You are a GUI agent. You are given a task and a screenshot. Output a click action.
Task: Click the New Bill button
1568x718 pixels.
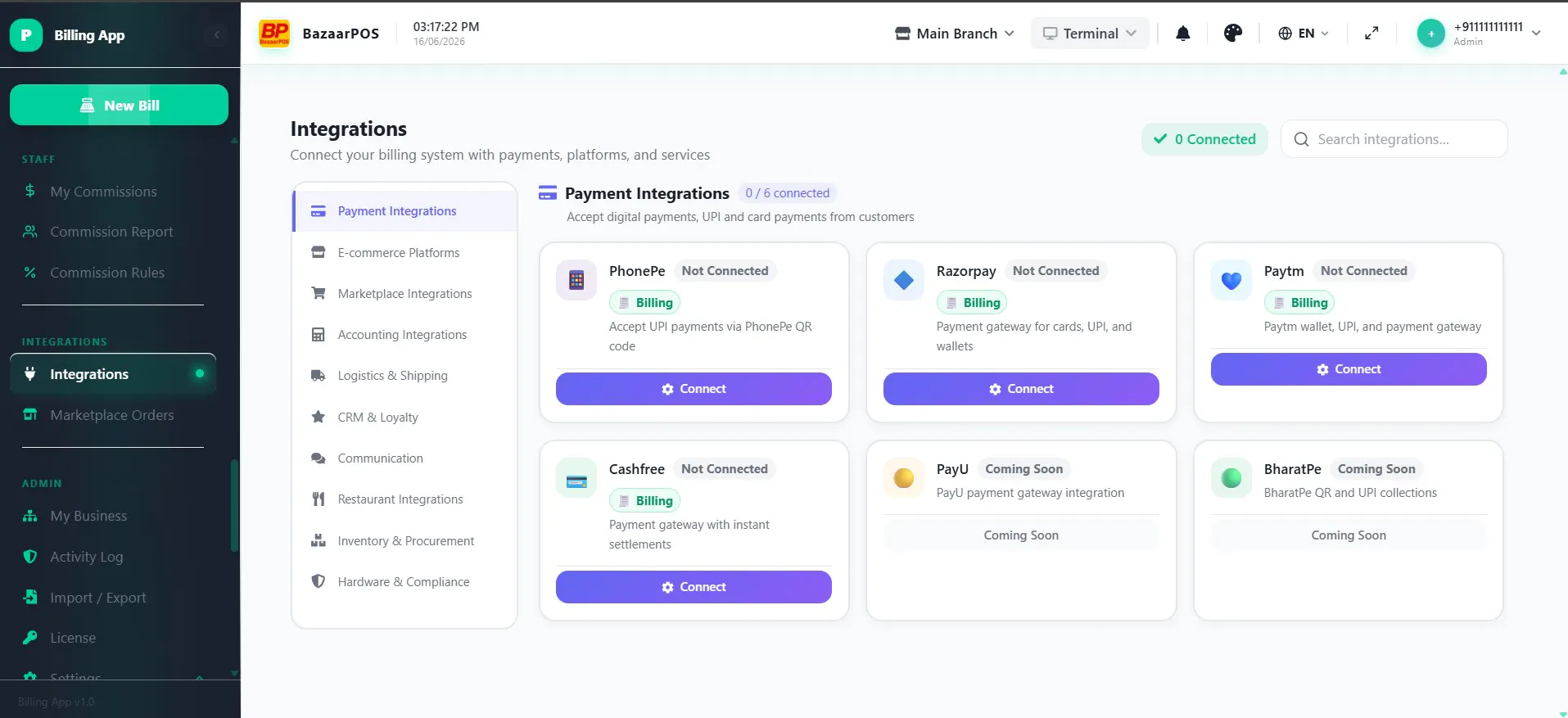119,105
